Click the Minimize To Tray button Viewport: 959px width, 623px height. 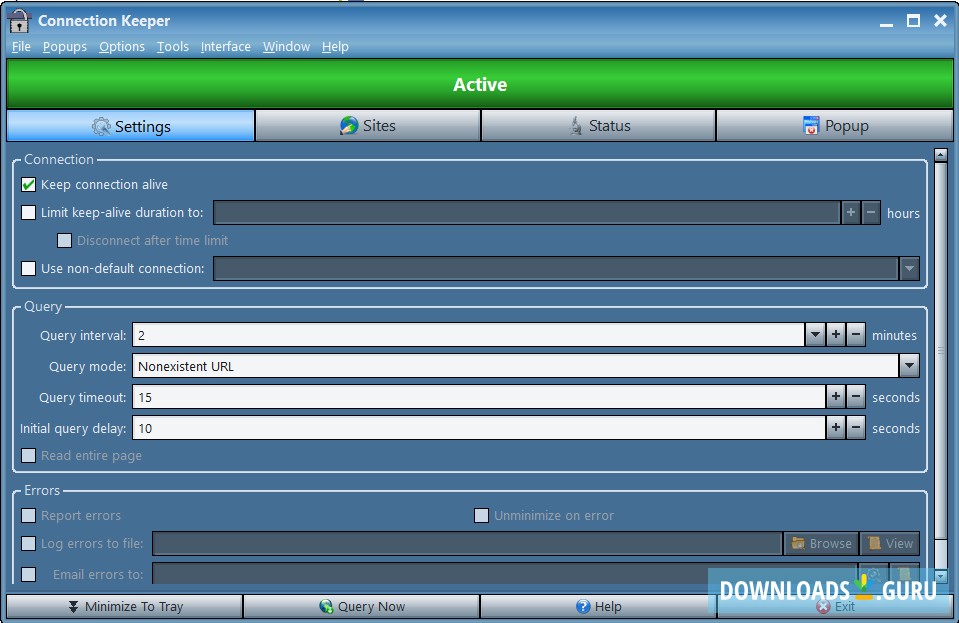pos(125,606)
